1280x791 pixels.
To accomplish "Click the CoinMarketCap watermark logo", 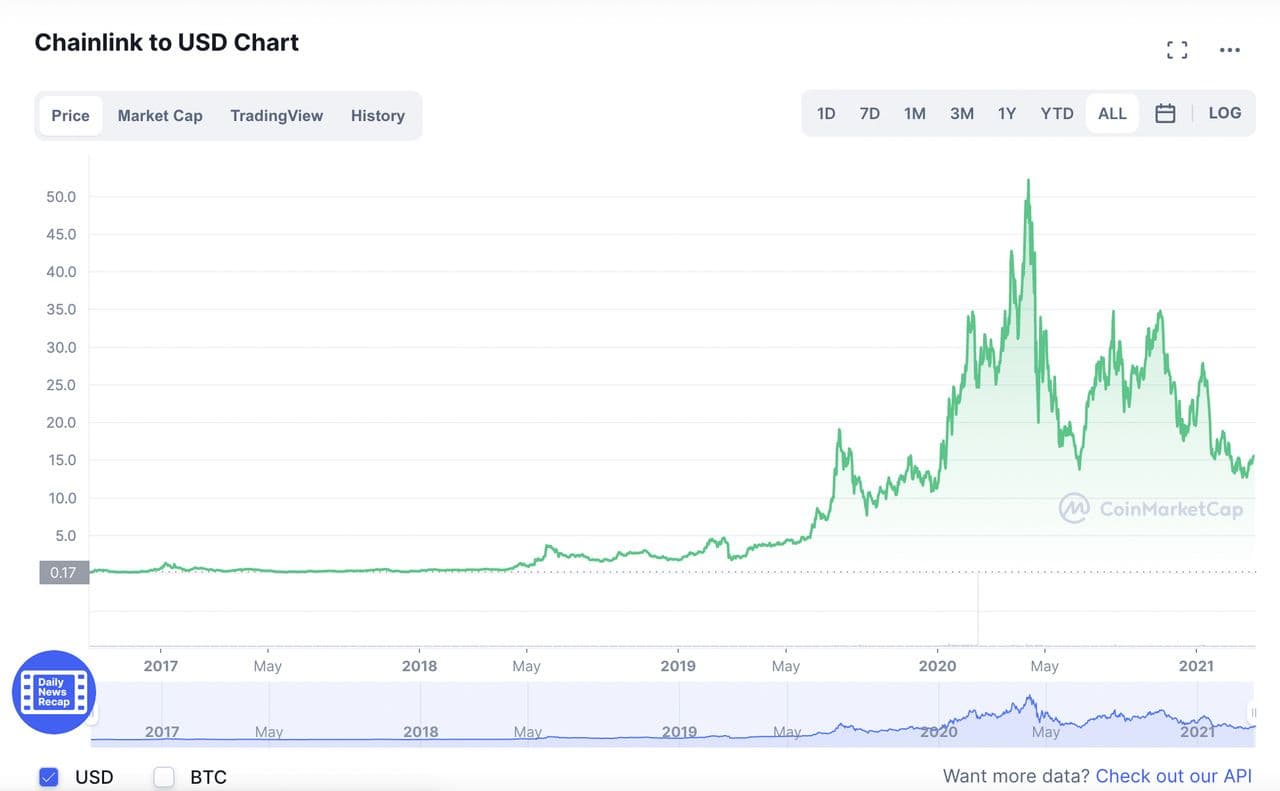I will 1151,509.
